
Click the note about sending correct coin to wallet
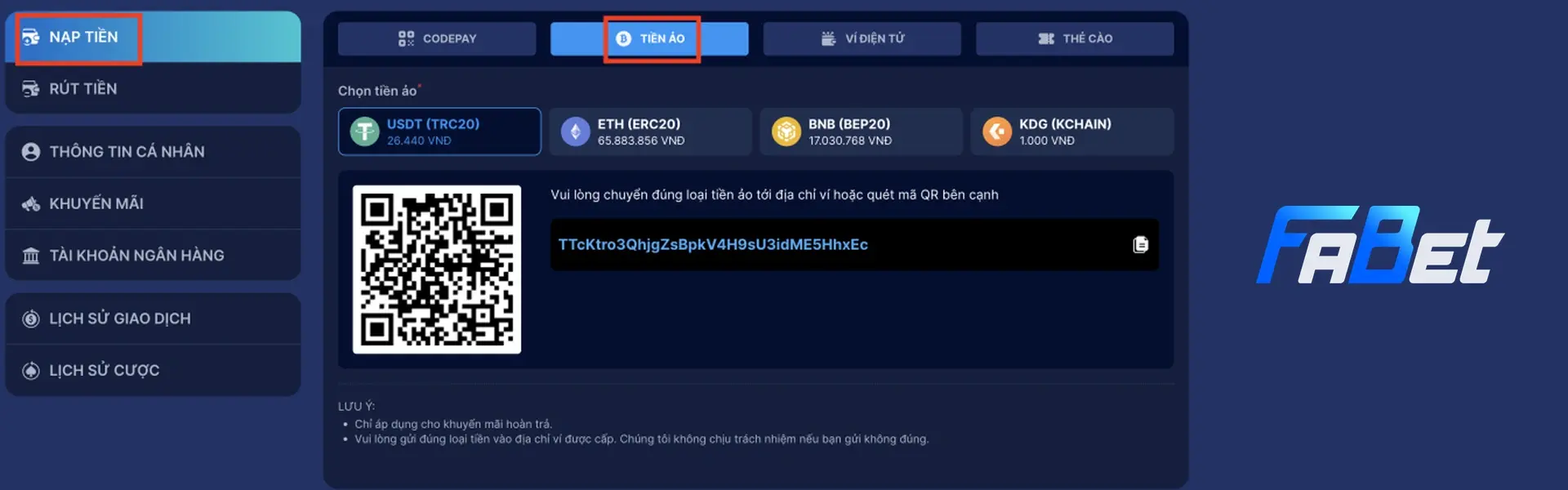tap(642, 439)
